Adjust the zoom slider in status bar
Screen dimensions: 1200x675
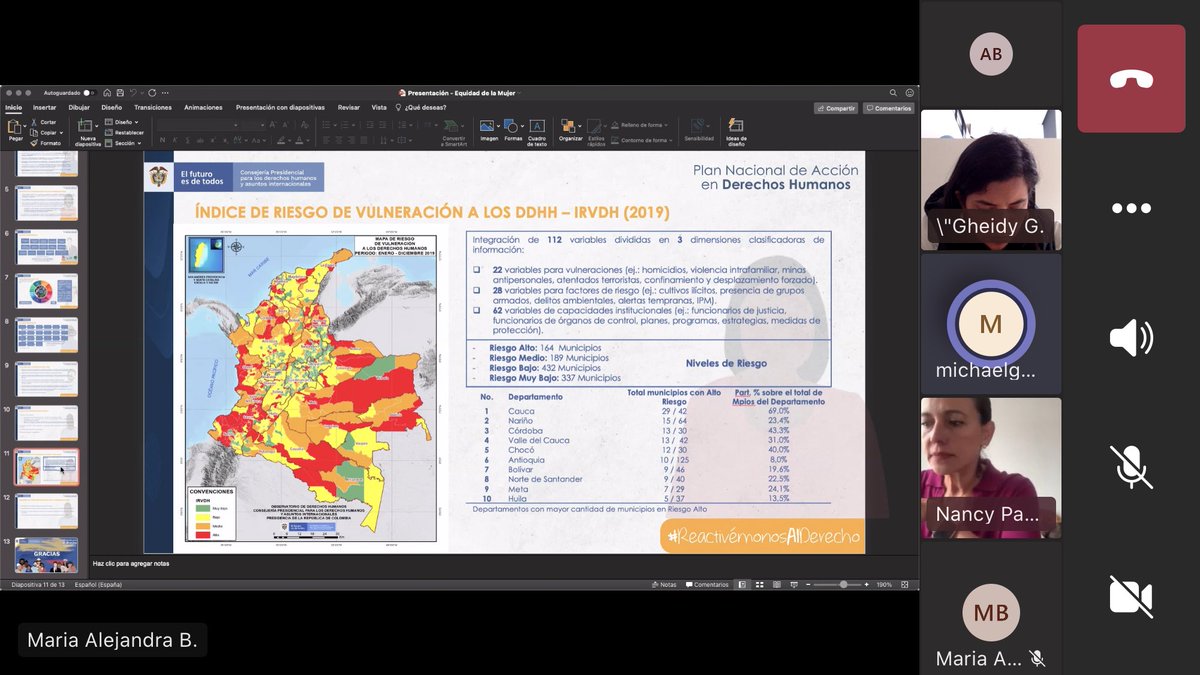point(843,584)
